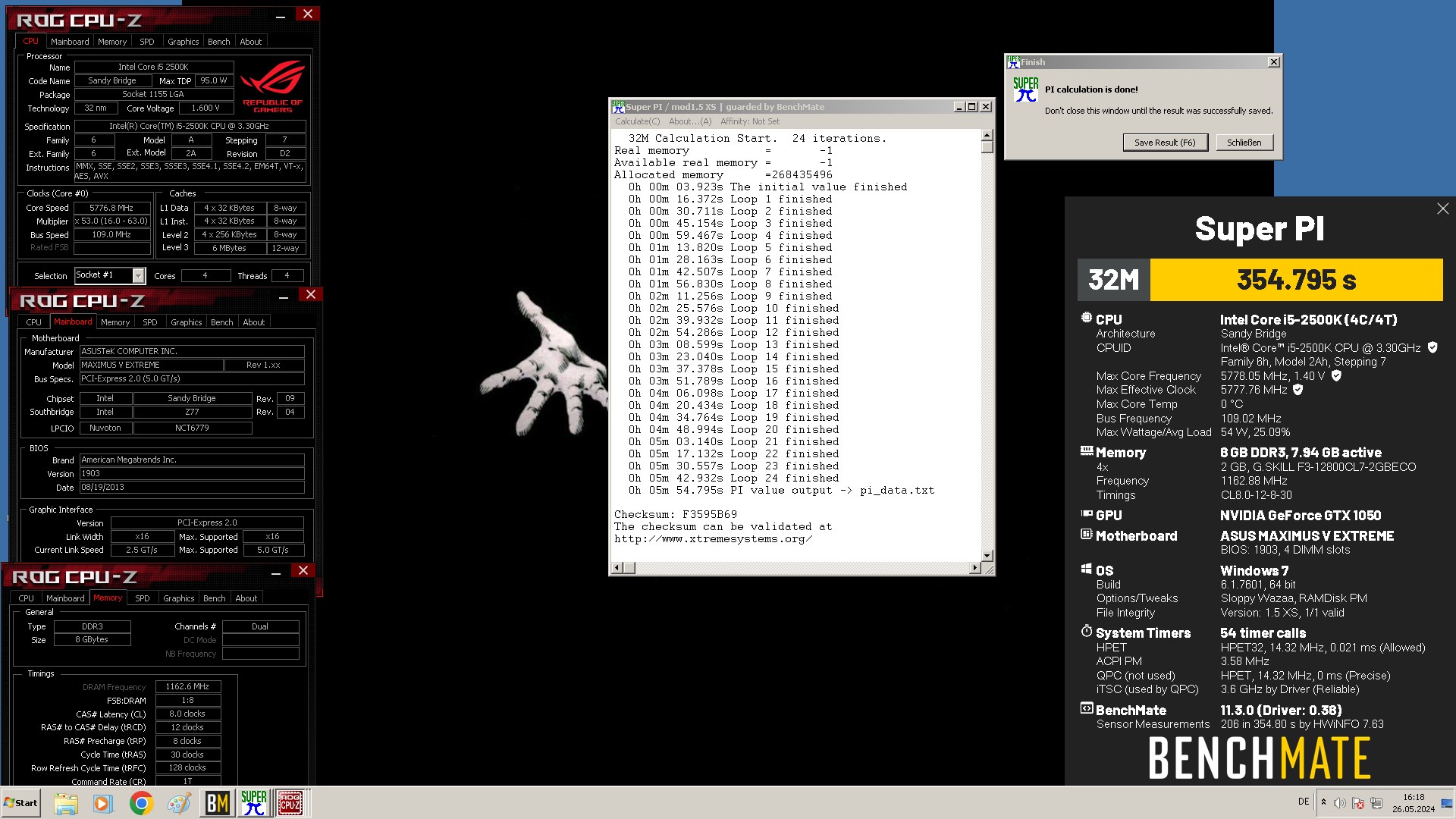Viewport: 1456px width, 819px height.
Task: Click Super PI horizontal scroll right arrow
Action: tap(975, 568)
